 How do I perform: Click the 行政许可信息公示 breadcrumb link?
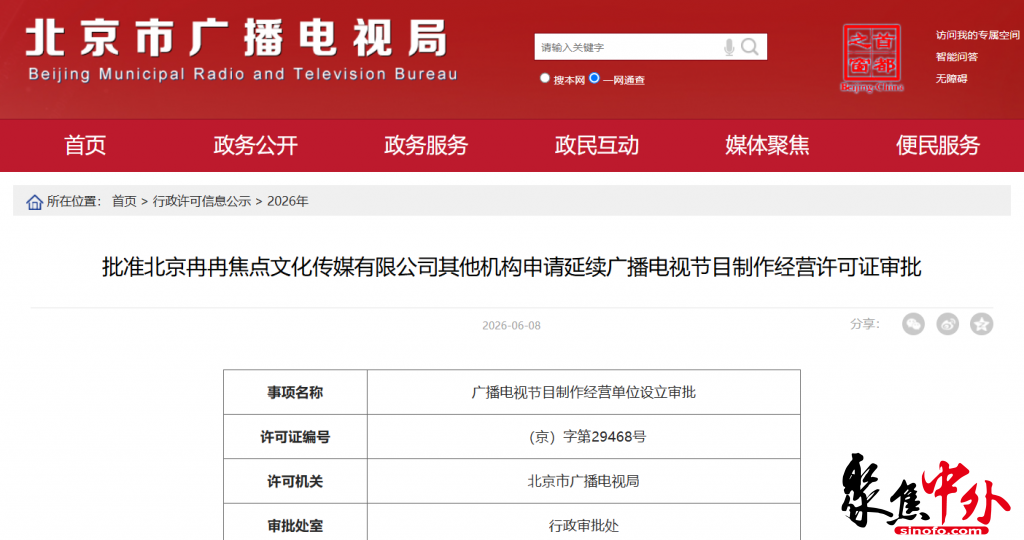[202, 202]
